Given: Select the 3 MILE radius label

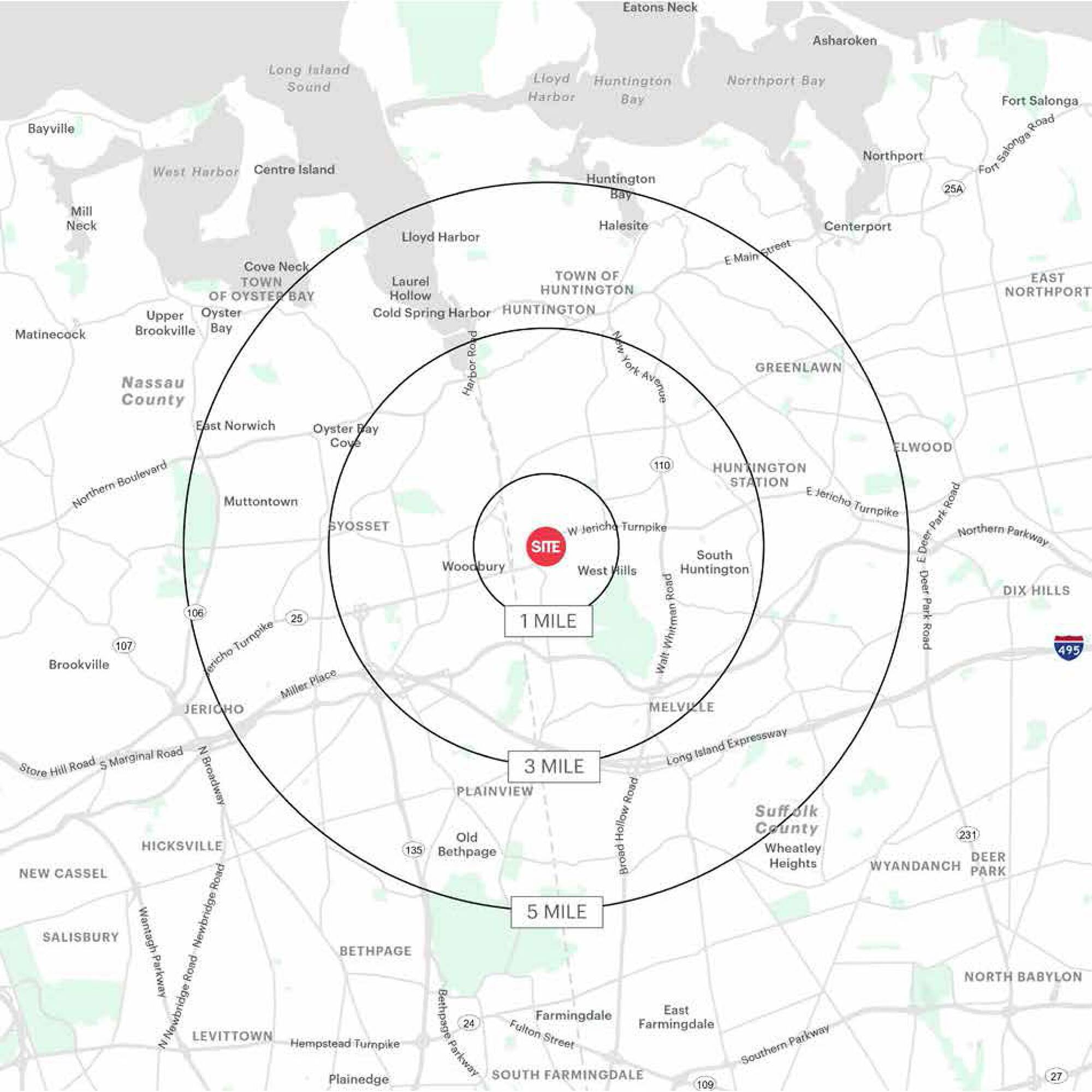Looking at the screenshot, I should point(553,767).
